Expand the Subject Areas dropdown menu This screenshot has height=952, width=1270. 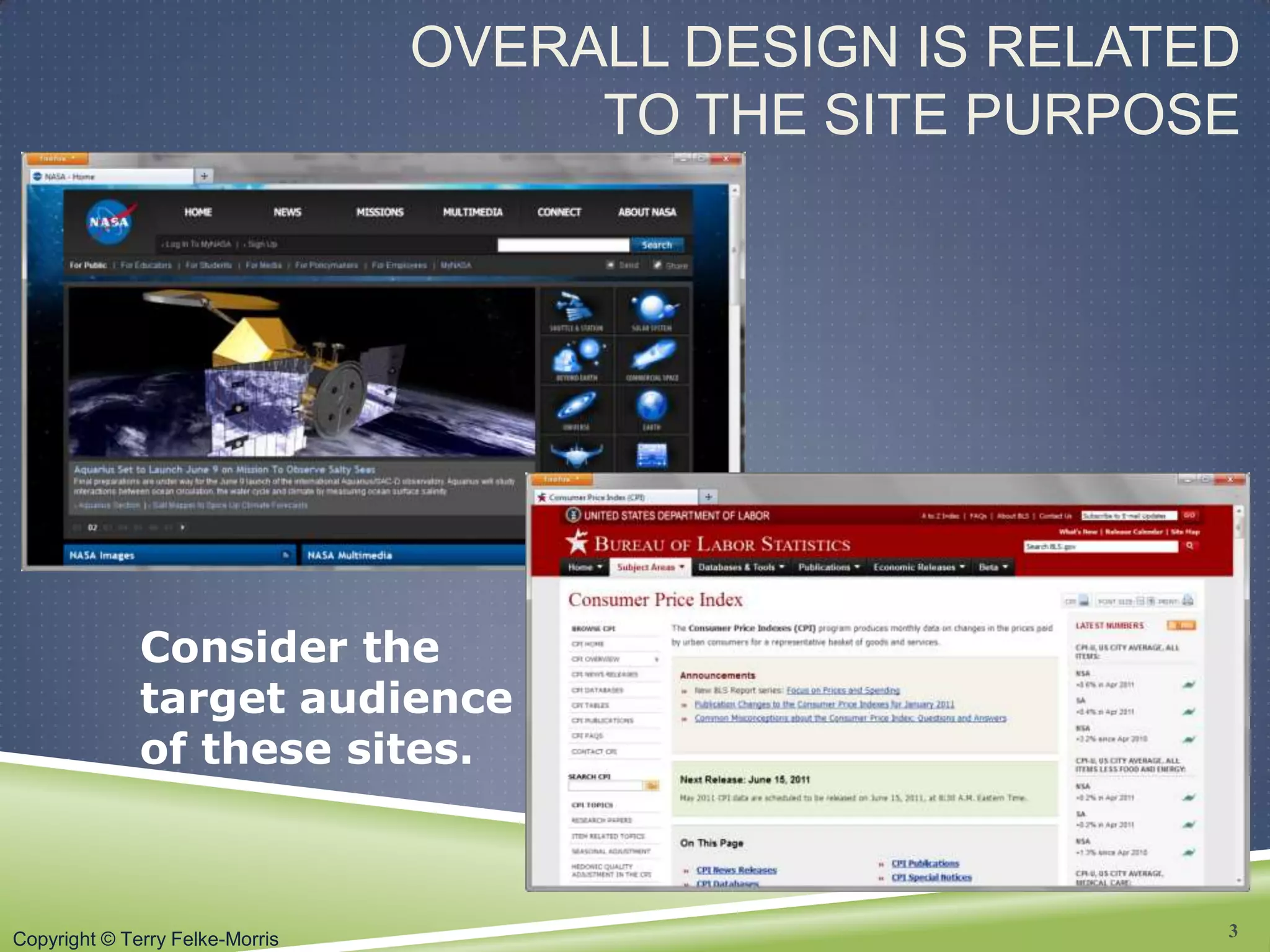click(x=650, y=567)
